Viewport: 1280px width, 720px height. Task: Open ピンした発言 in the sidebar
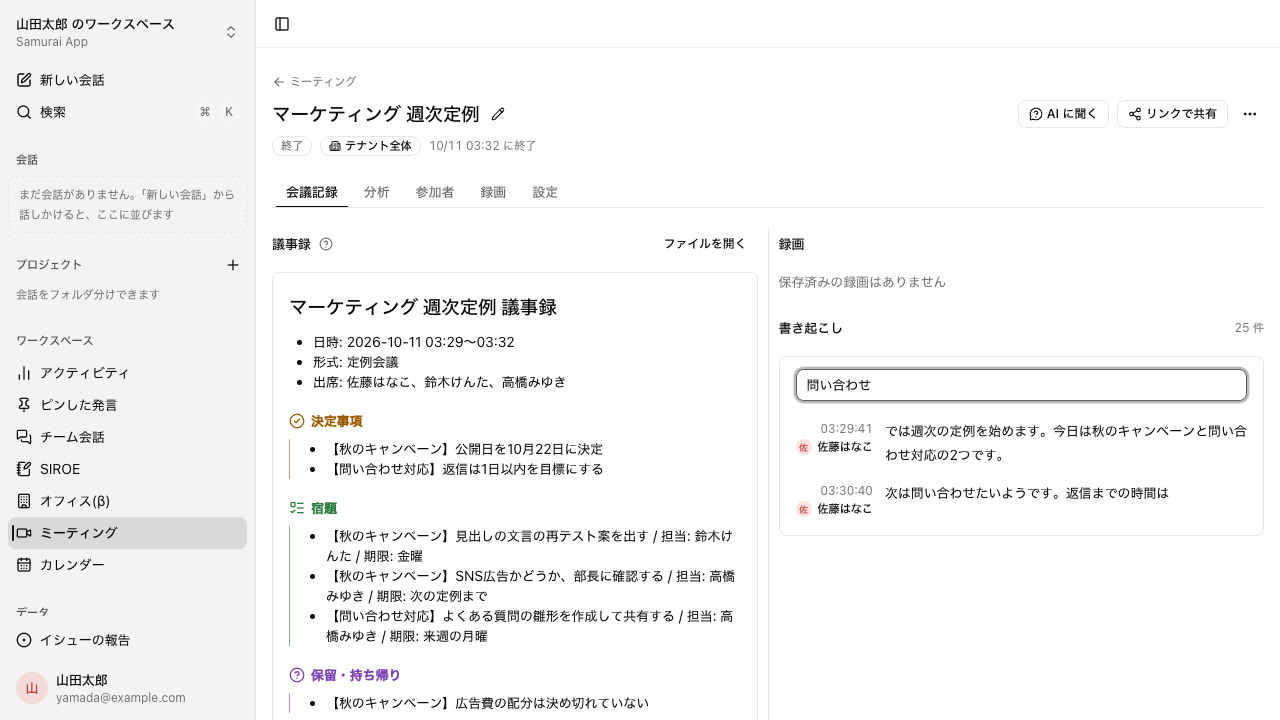pos(127,405)
